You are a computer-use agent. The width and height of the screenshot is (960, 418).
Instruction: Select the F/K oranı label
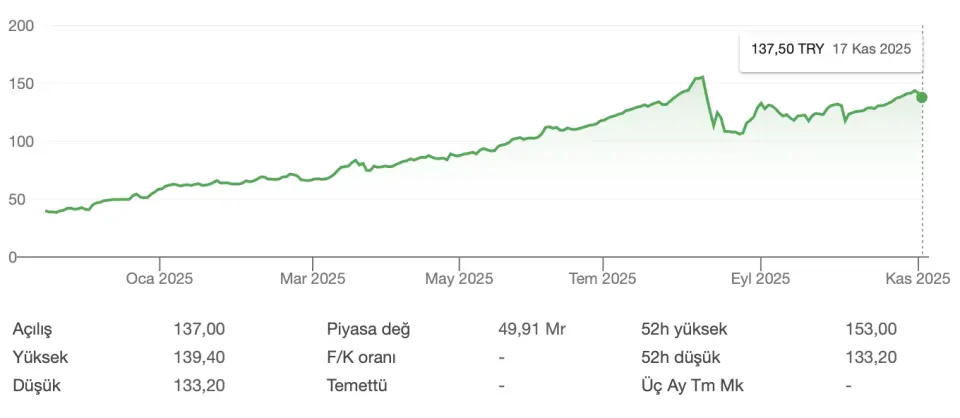point(362,357)
